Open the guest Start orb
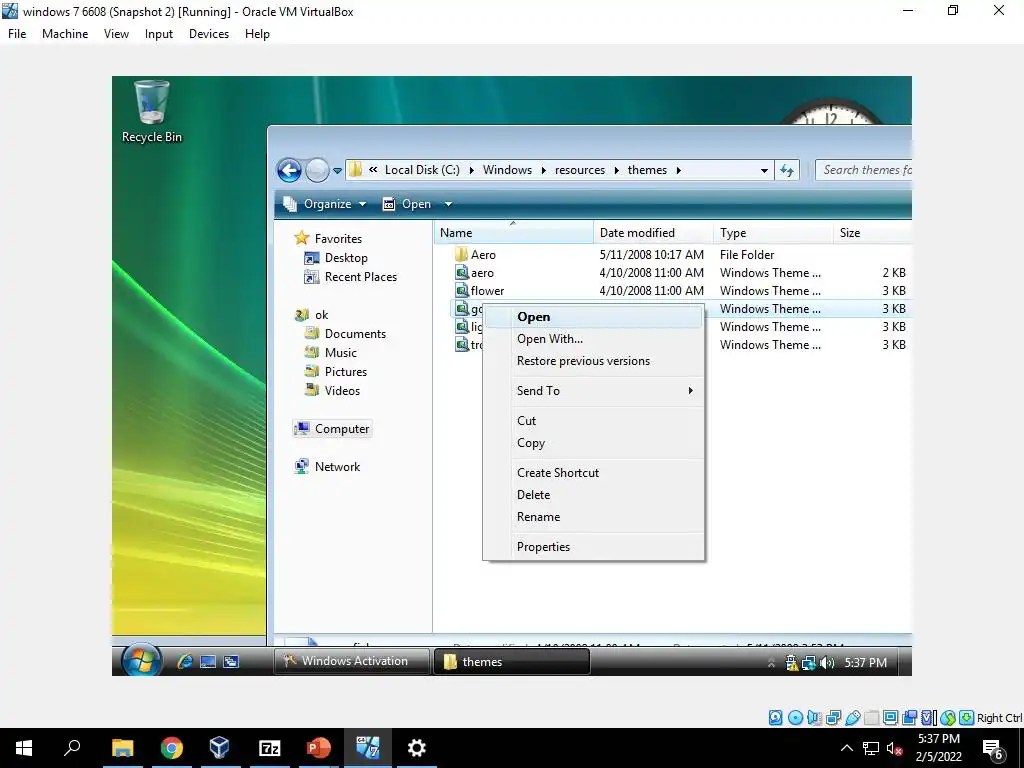Screen dimensions: 1024x768 pyautogui.click(x=141, y=660)
